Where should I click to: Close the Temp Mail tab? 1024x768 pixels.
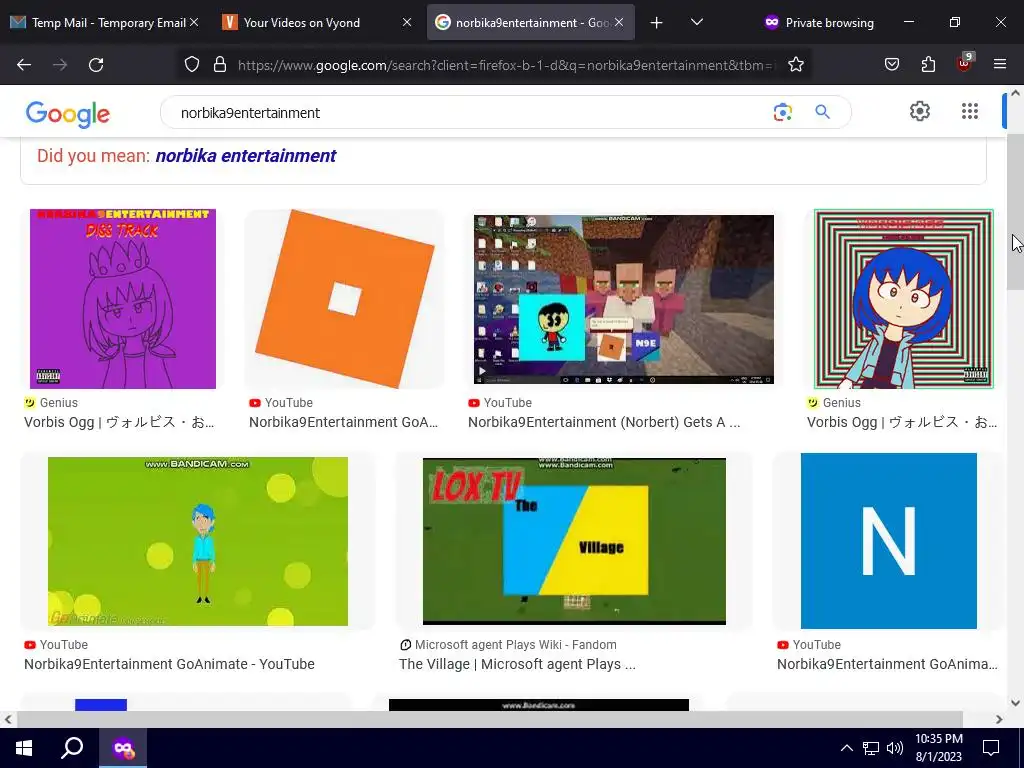coord(194,23)
